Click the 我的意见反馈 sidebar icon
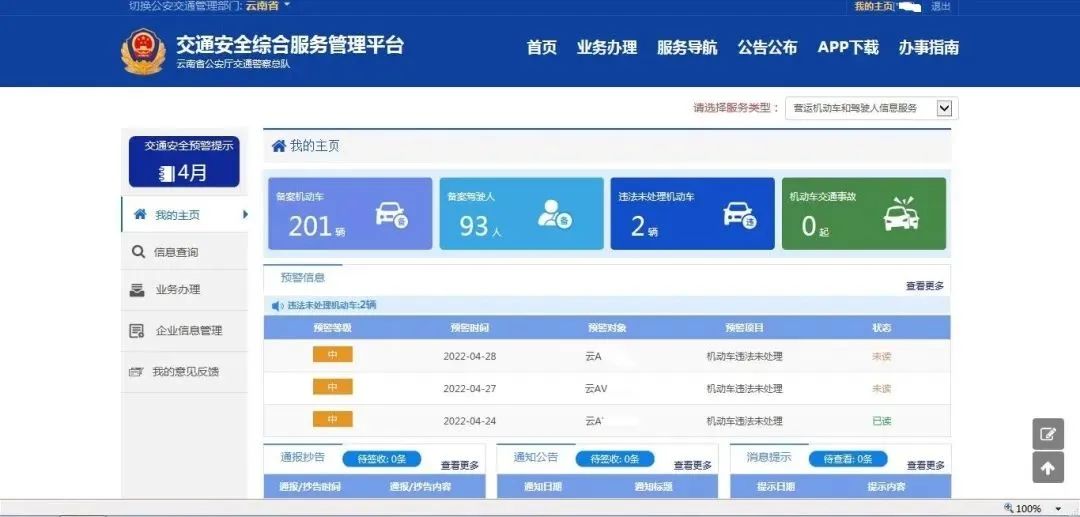 pos(137,372)
